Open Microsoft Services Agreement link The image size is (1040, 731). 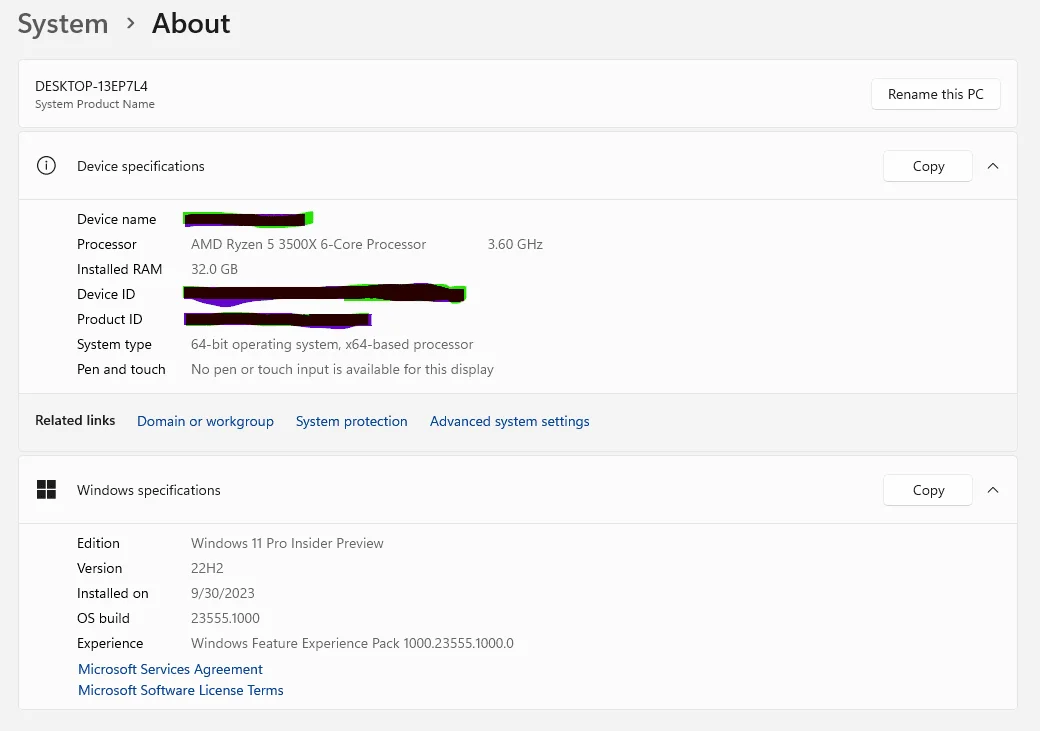coord(170,669)
